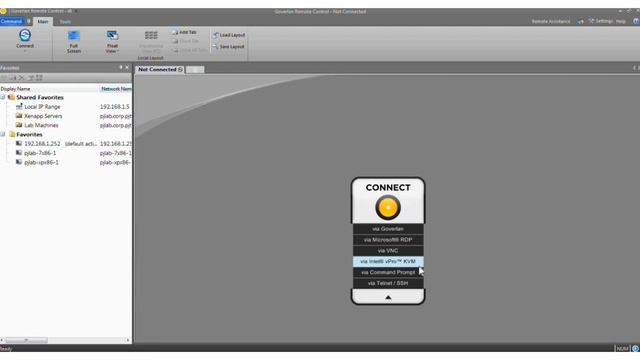Choose via Telnet / SSH connection
Viewport: 640px width, 360px height.
[388, 283]
